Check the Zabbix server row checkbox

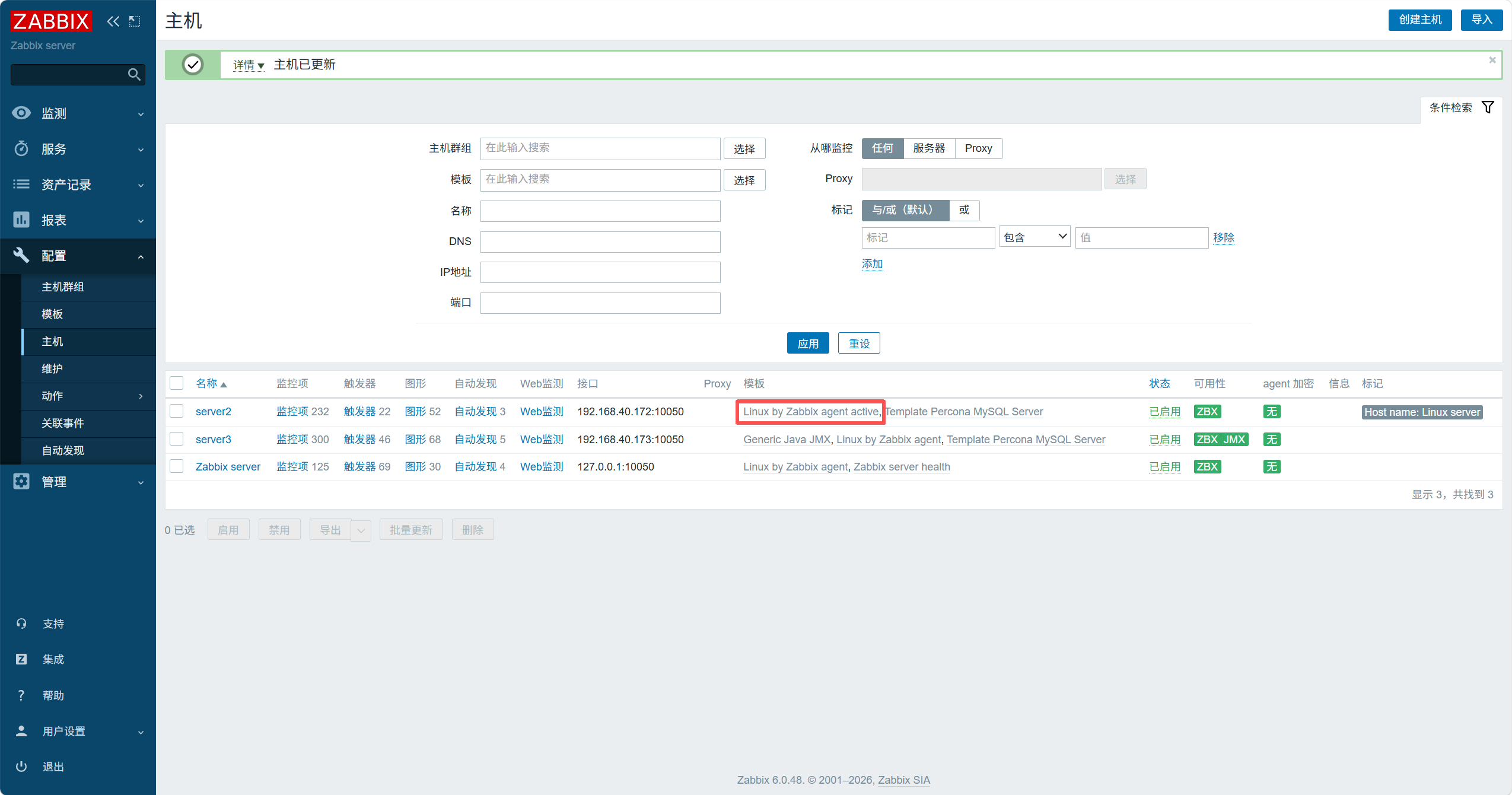click(x=177, y=466)
